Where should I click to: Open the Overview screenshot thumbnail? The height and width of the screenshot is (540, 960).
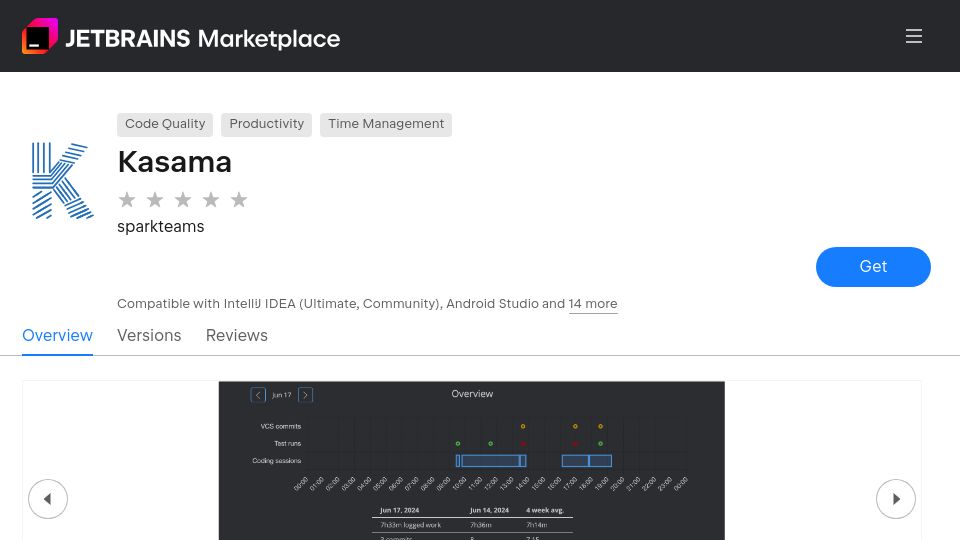pos(471,460)
